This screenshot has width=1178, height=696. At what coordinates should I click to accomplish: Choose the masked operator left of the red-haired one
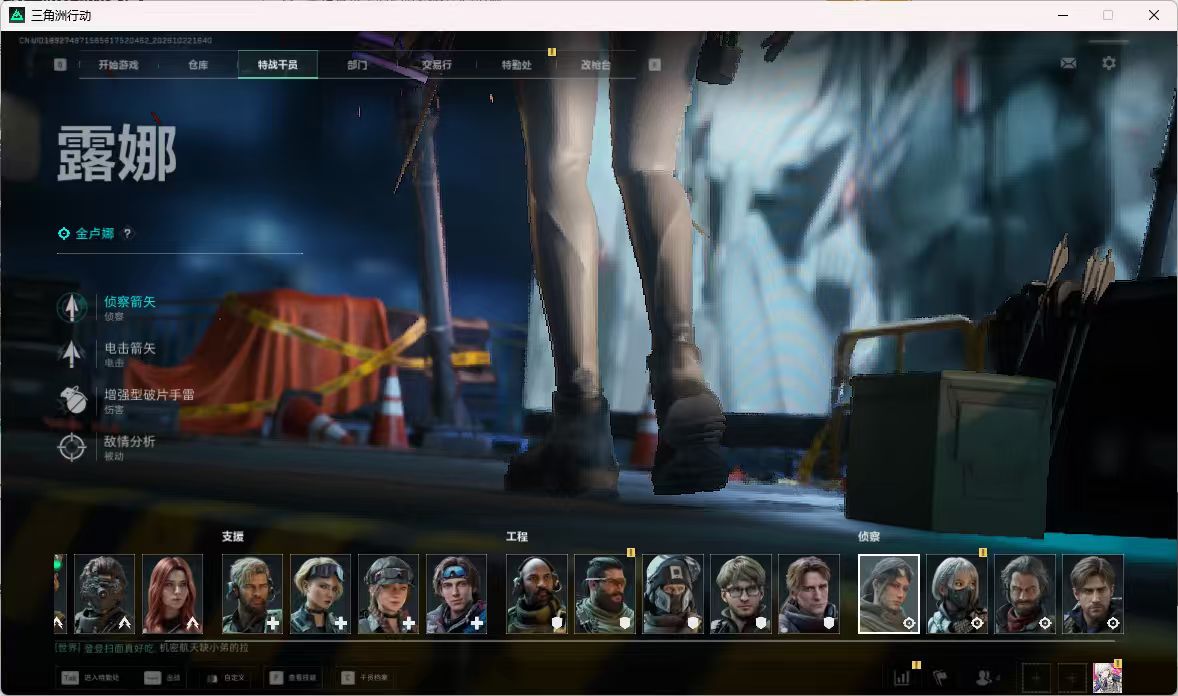coord(104,594)
